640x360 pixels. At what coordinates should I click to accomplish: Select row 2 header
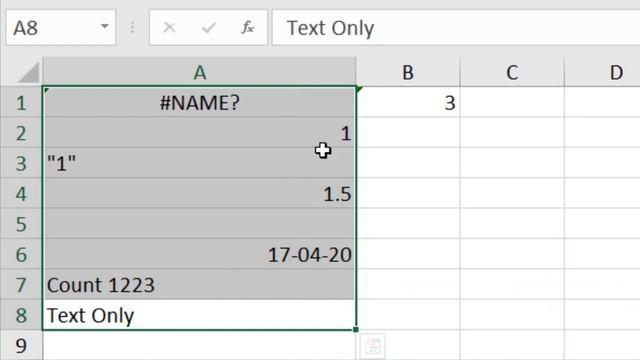(22, 133)
